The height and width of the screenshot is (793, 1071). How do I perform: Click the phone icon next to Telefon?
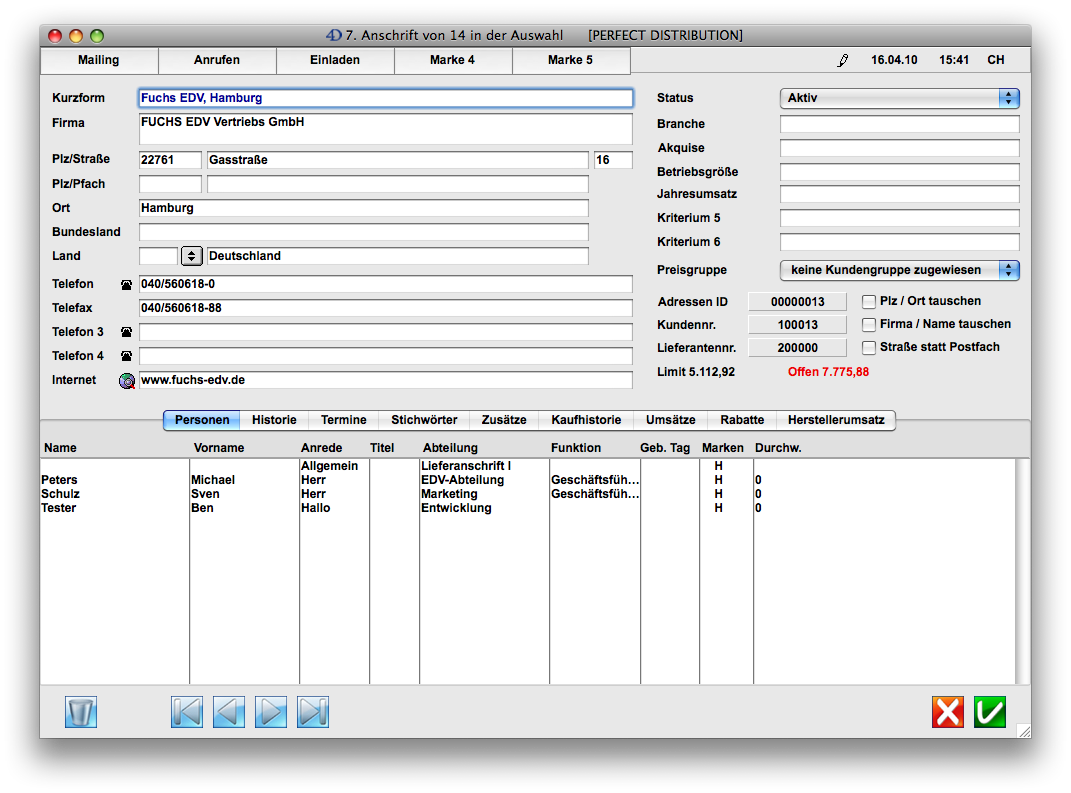[x=126, y=285]
